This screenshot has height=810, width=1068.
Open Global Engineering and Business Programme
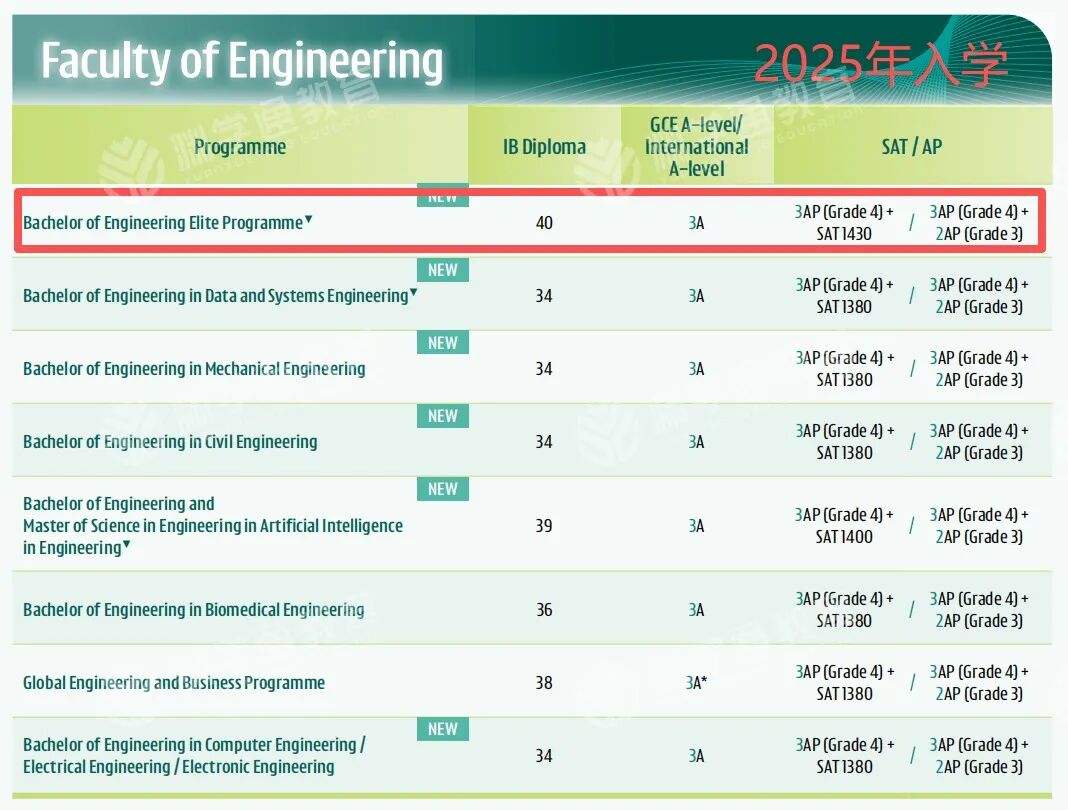pos(174,683)
